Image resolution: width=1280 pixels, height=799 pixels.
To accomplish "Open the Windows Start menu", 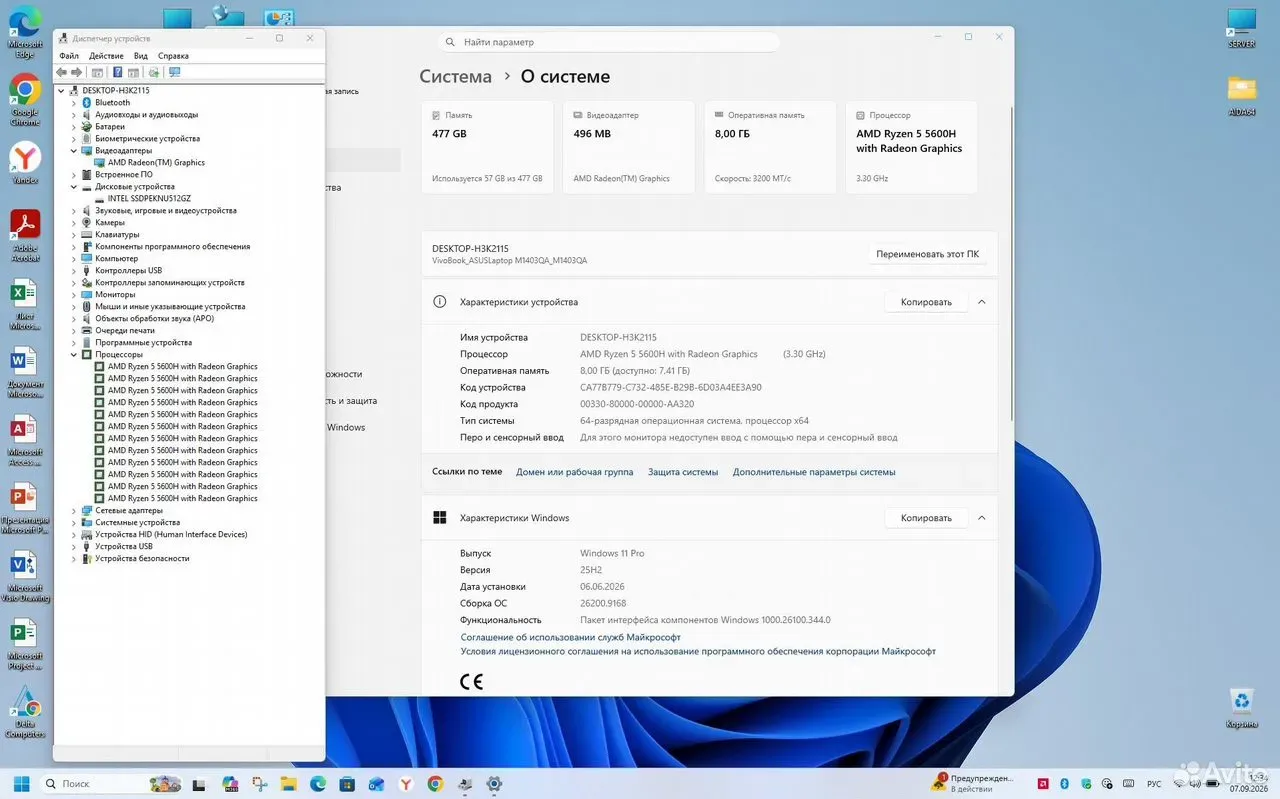I will coord(22,784).
